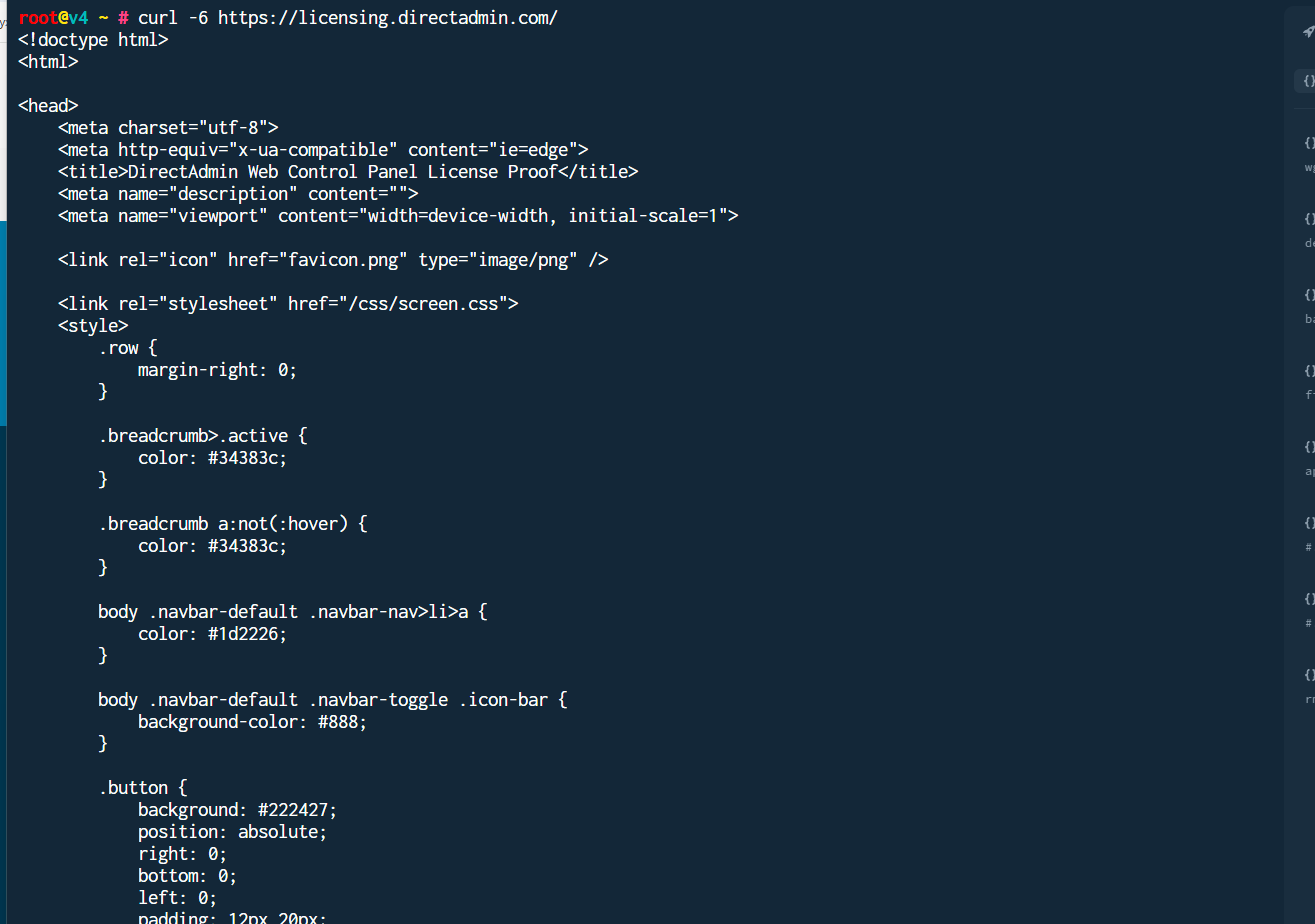Click the '.button {' selector line
The height and width of the screenshot is (924, 1315).
142,788
